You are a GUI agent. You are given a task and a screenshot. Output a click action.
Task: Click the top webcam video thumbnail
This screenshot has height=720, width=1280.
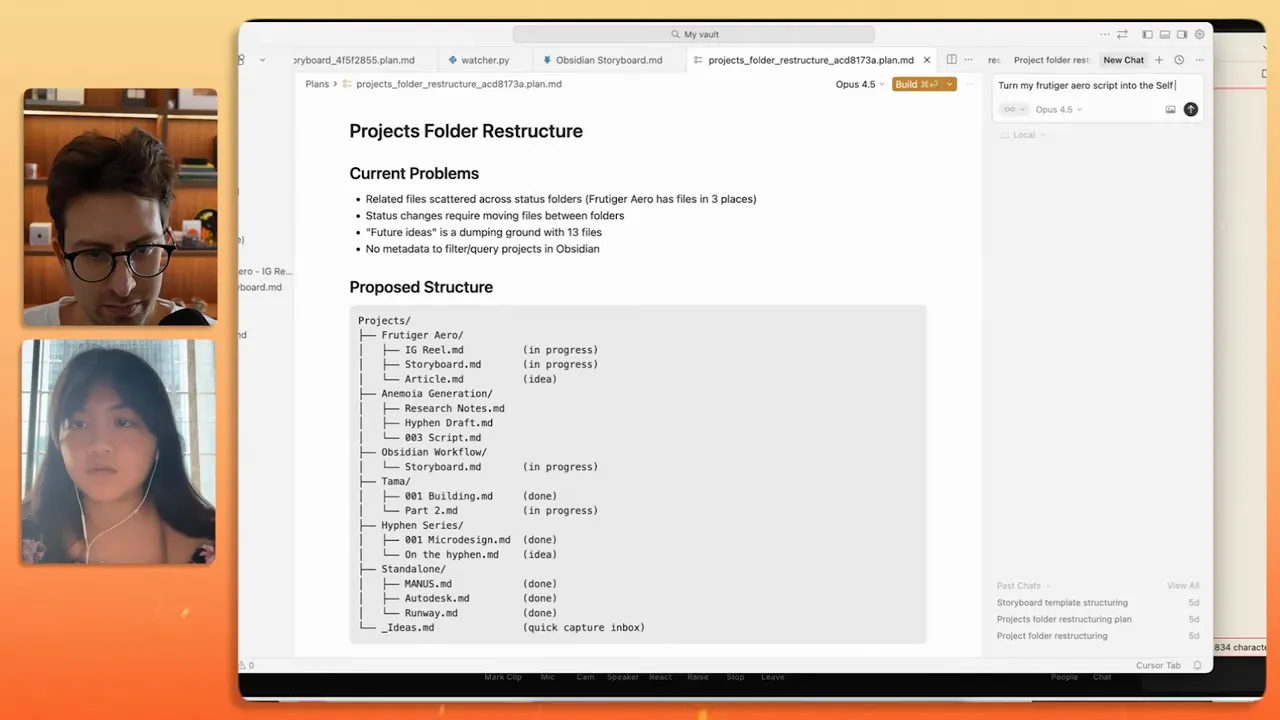pyautogui.click(x=120, y=207)
